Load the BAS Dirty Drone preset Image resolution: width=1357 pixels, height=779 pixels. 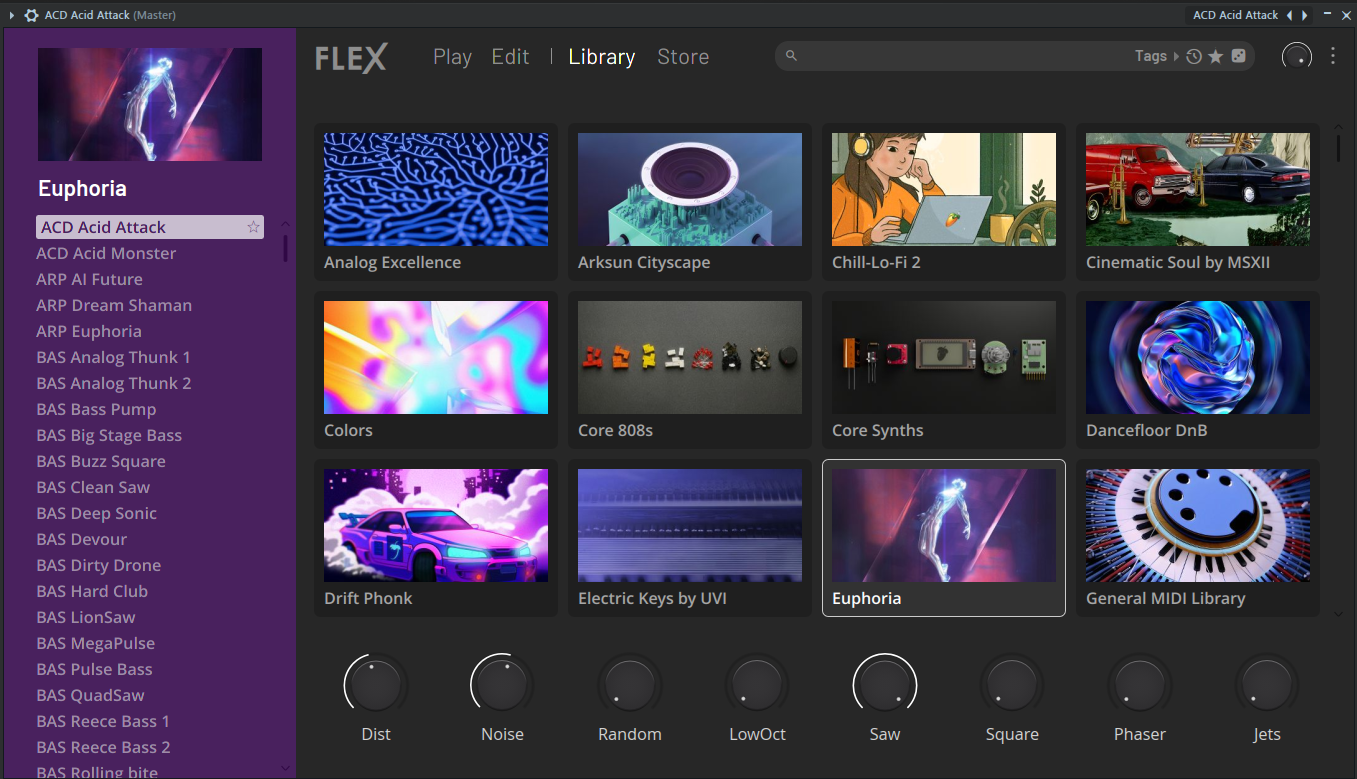click(99, 565)
